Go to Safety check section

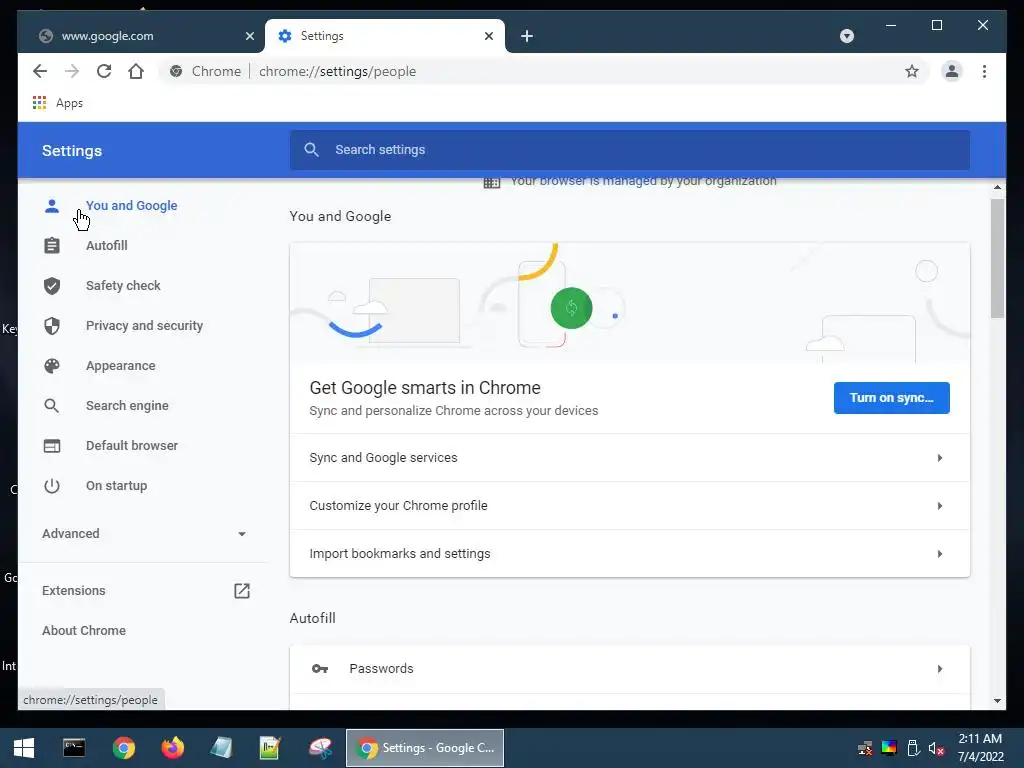[x=123, y=285]
